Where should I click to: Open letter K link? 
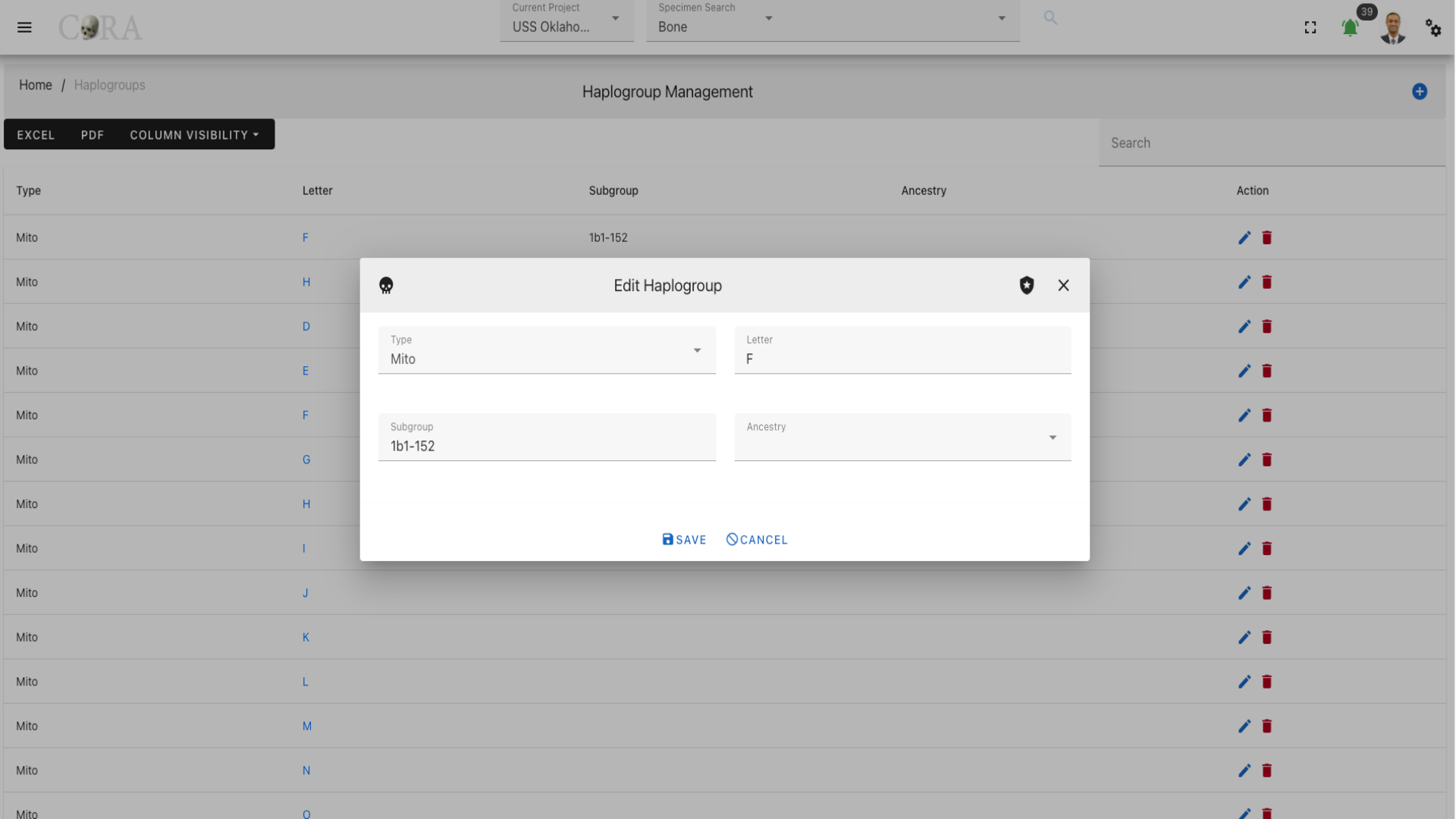click(x=306, y=638)
